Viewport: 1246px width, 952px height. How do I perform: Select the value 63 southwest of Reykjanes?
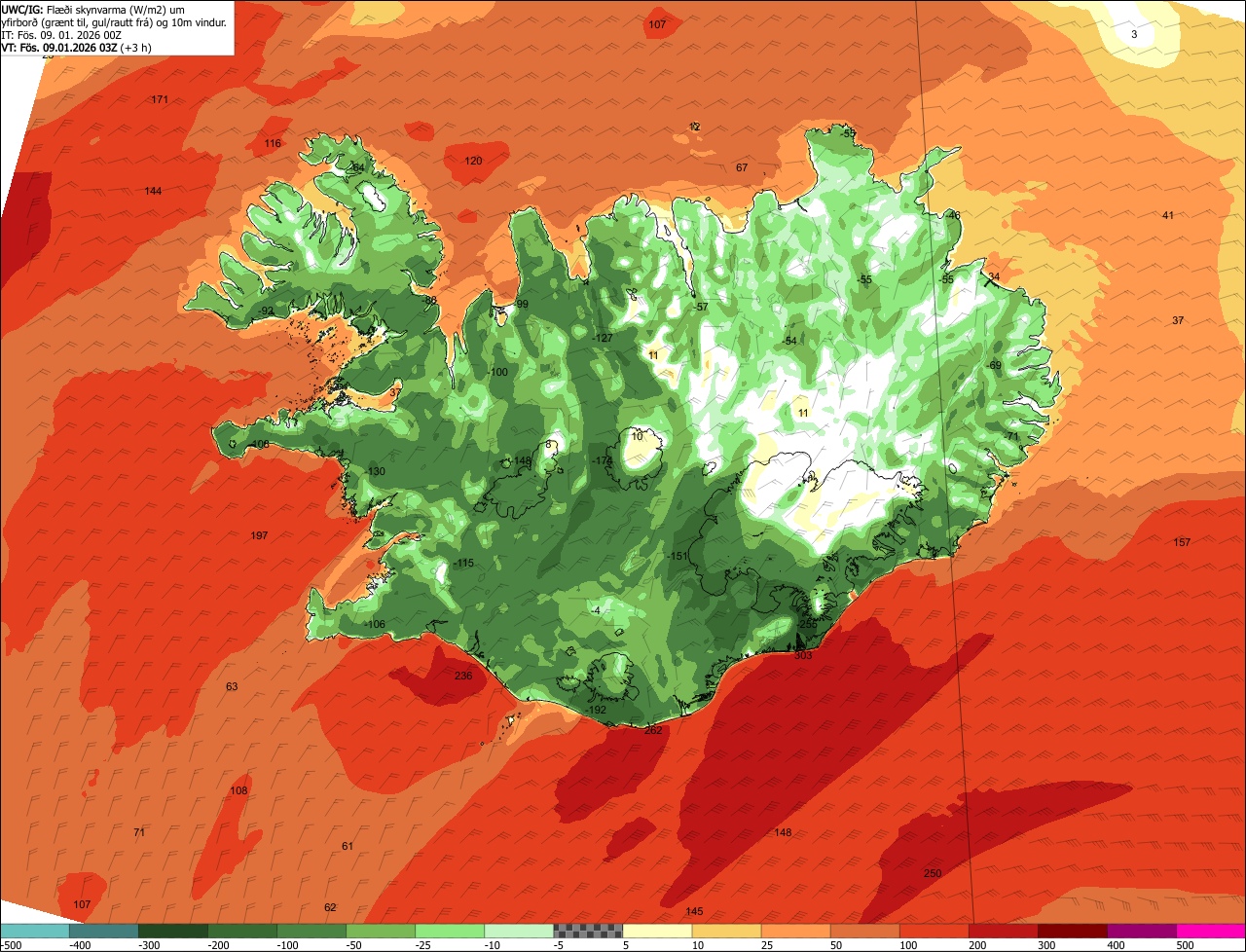[x=232, y=687]
